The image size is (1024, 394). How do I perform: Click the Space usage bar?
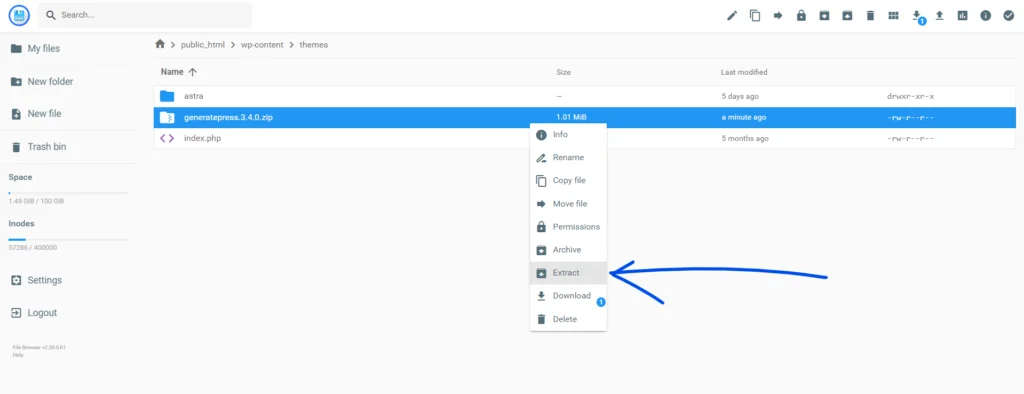(x=68, y=193)
